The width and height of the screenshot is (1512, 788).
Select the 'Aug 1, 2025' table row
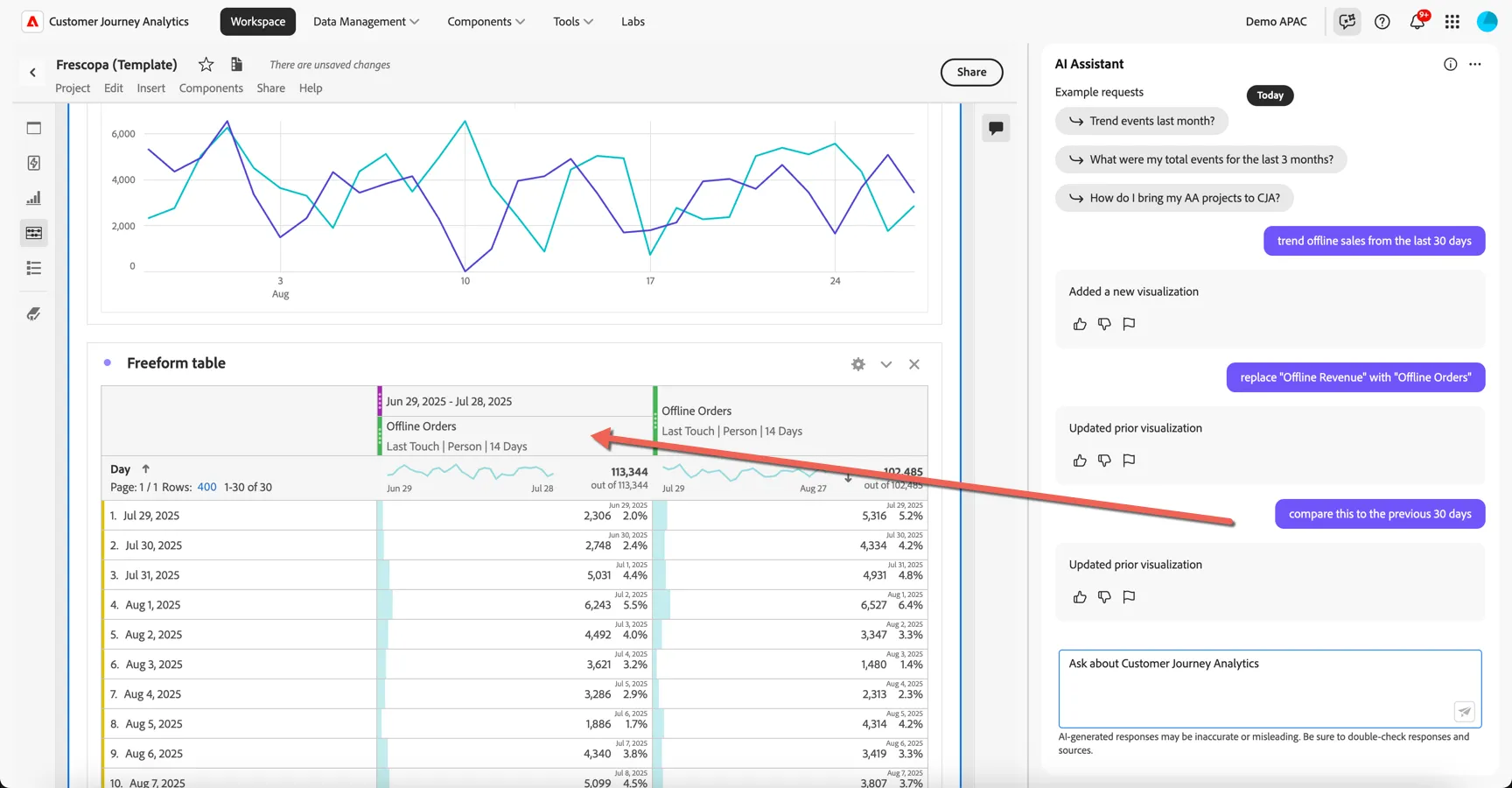[514, 605]
